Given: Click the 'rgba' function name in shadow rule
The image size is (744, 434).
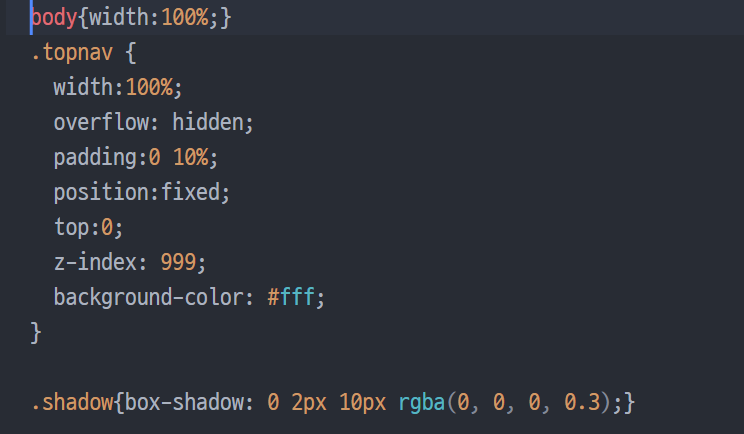Looking at the screenshot, I should (x=421, y=403).
